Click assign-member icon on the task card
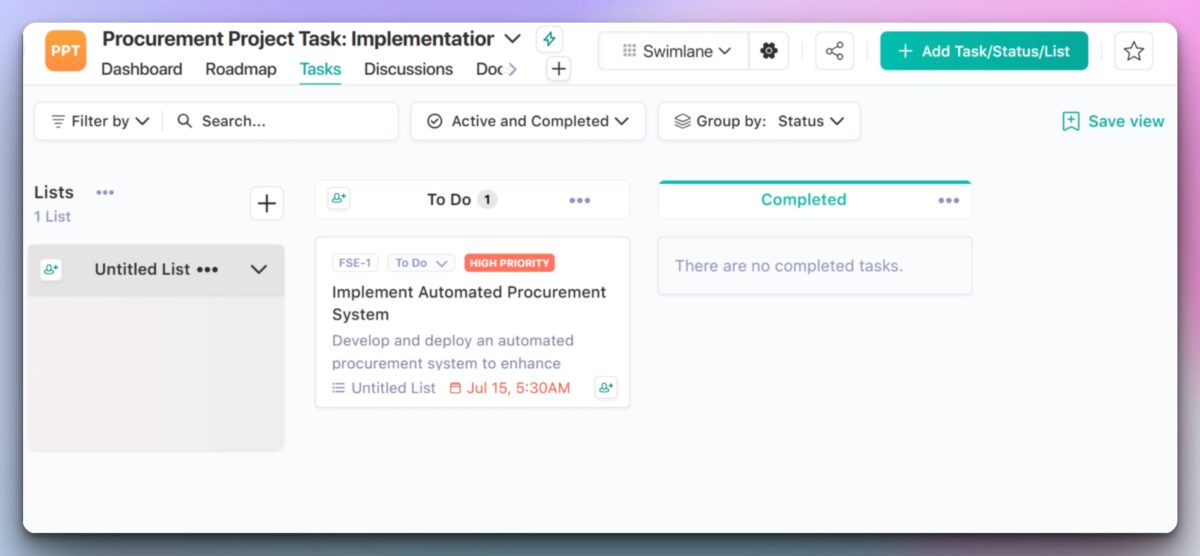The width and height of the screenshot is (1200, 556). point(605,388)
